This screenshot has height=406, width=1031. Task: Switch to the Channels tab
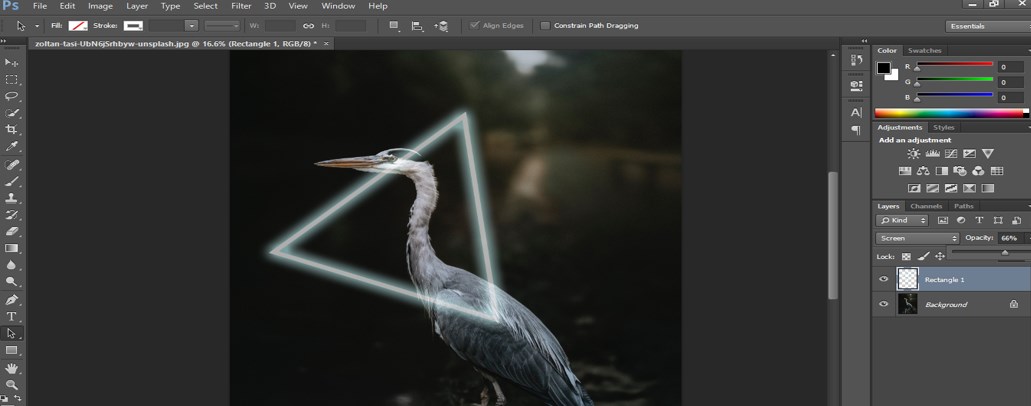926,206
